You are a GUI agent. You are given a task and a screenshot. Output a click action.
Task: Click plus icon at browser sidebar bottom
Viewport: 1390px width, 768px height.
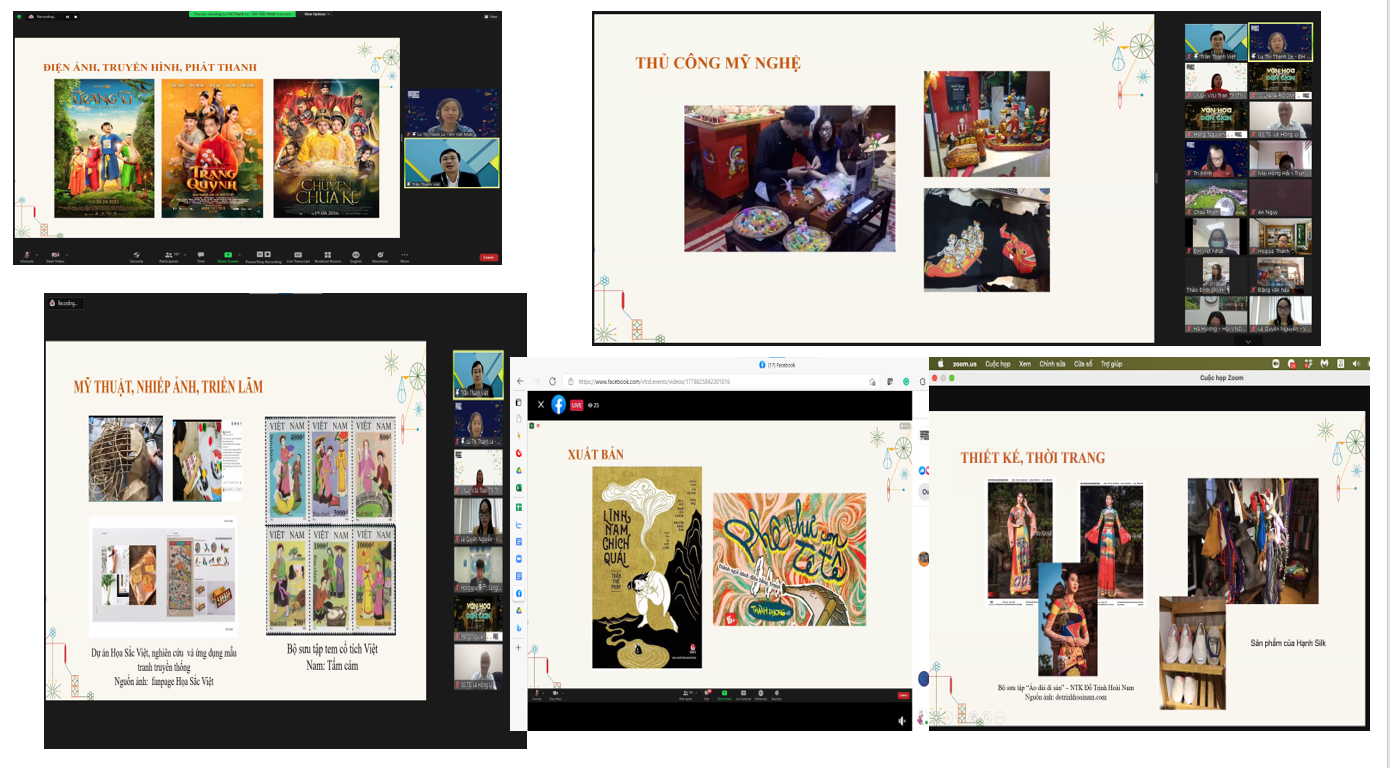tap(518, 647)
